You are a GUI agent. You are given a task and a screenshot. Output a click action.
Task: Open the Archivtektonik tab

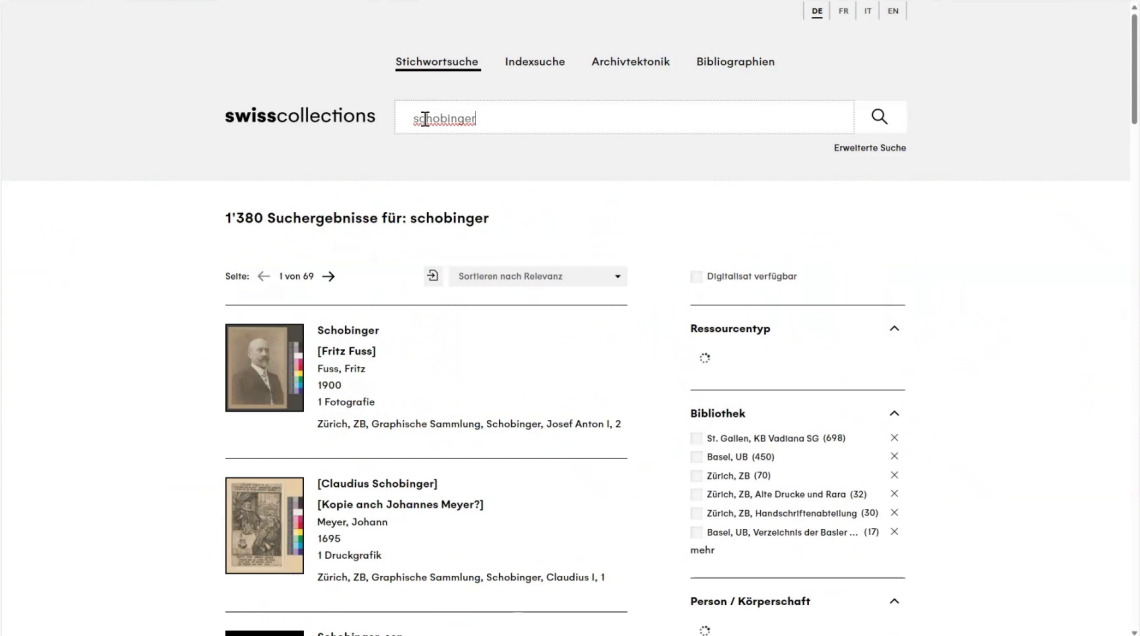(630, 62)
